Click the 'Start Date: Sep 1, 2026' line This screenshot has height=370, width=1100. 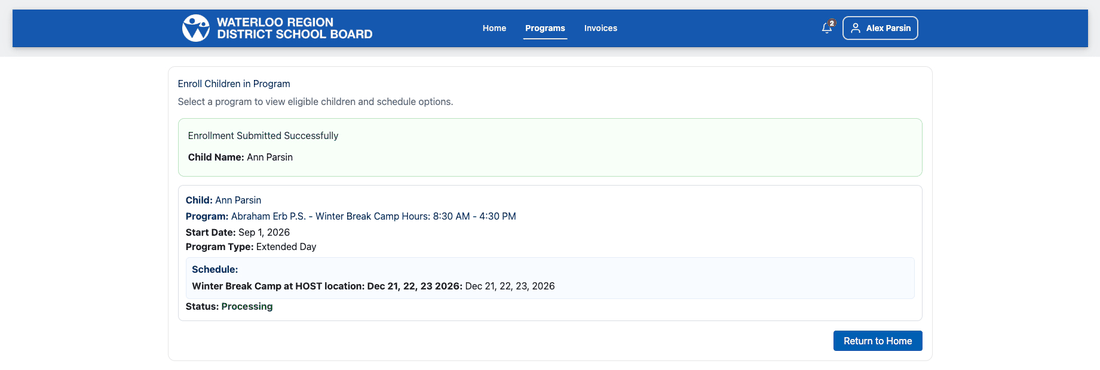click(x=238, y=232)
